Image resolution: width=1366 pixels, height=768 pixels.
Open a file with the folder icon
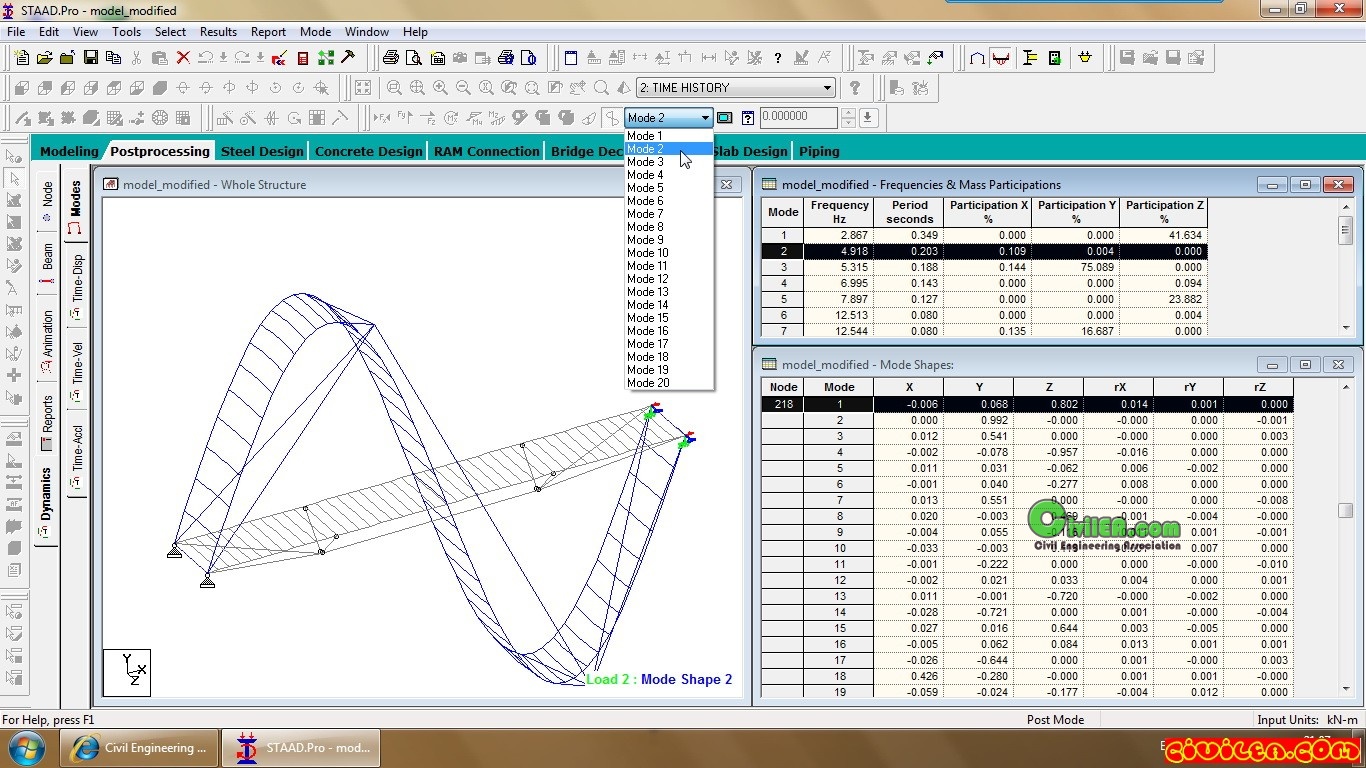(x=45, y=58)
